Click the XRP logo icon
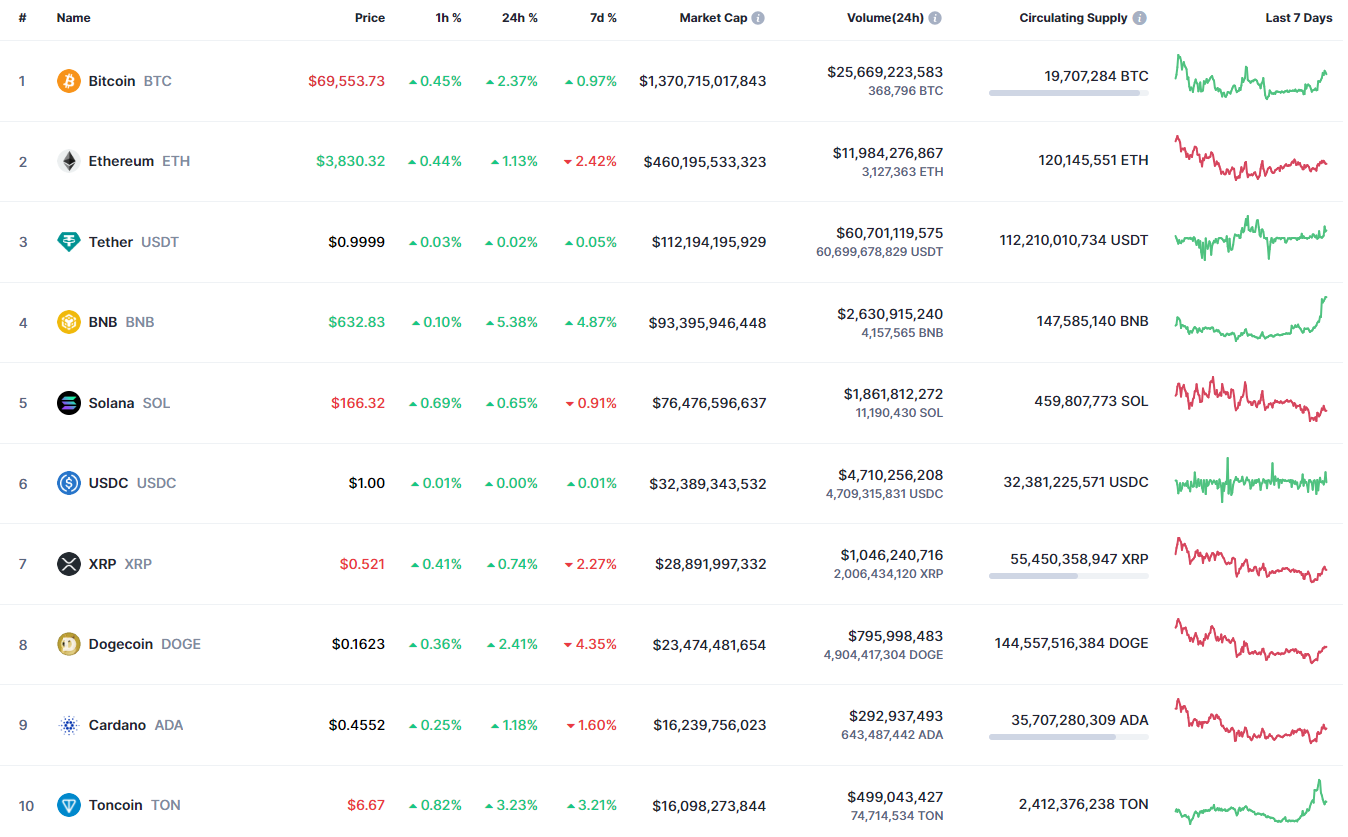The image size is (1348, 837). click(x=68, y=564)
